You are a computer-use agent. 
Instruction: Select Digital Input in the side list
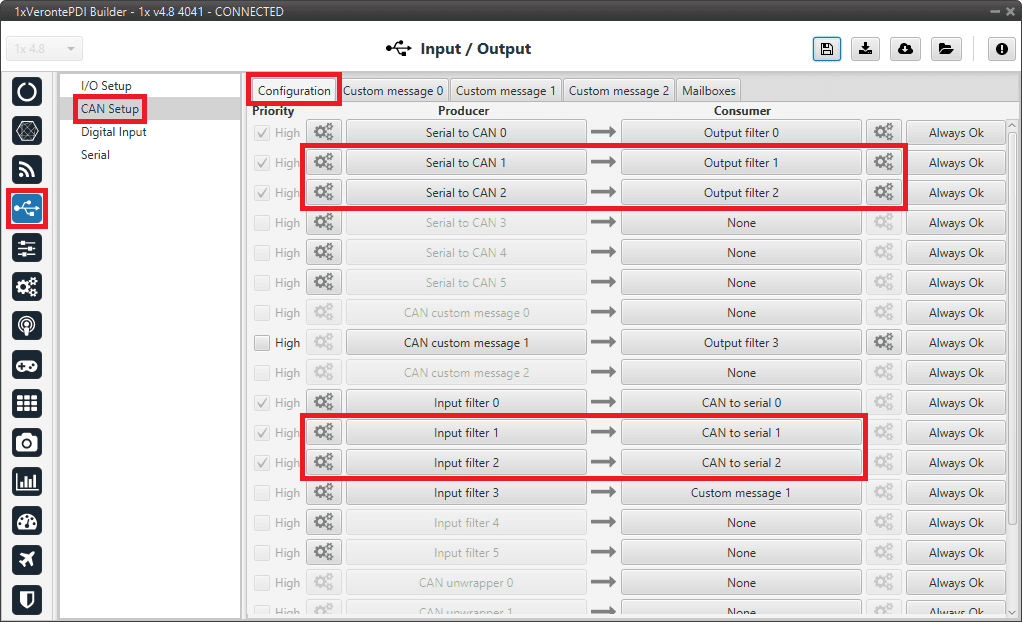[113, 132]
